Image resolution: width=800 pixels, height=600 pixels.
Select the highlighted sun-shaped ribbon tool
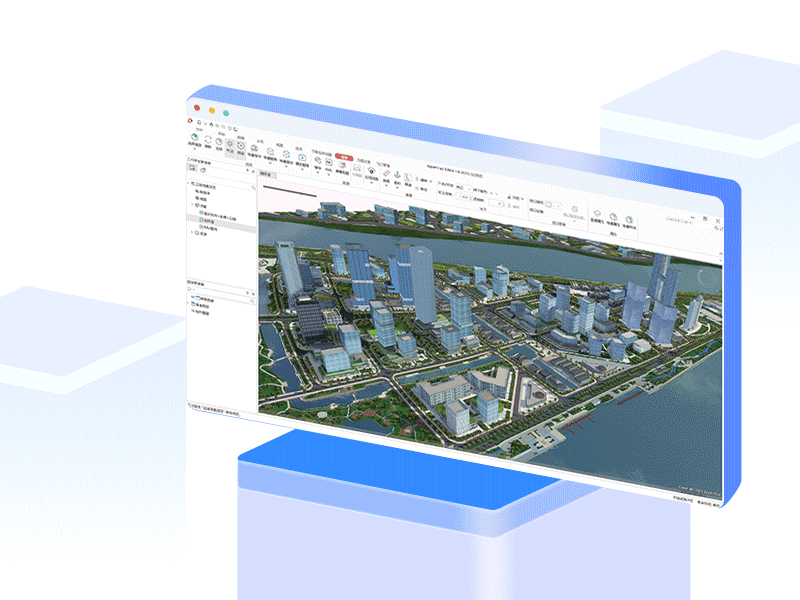tap(230, 144)
